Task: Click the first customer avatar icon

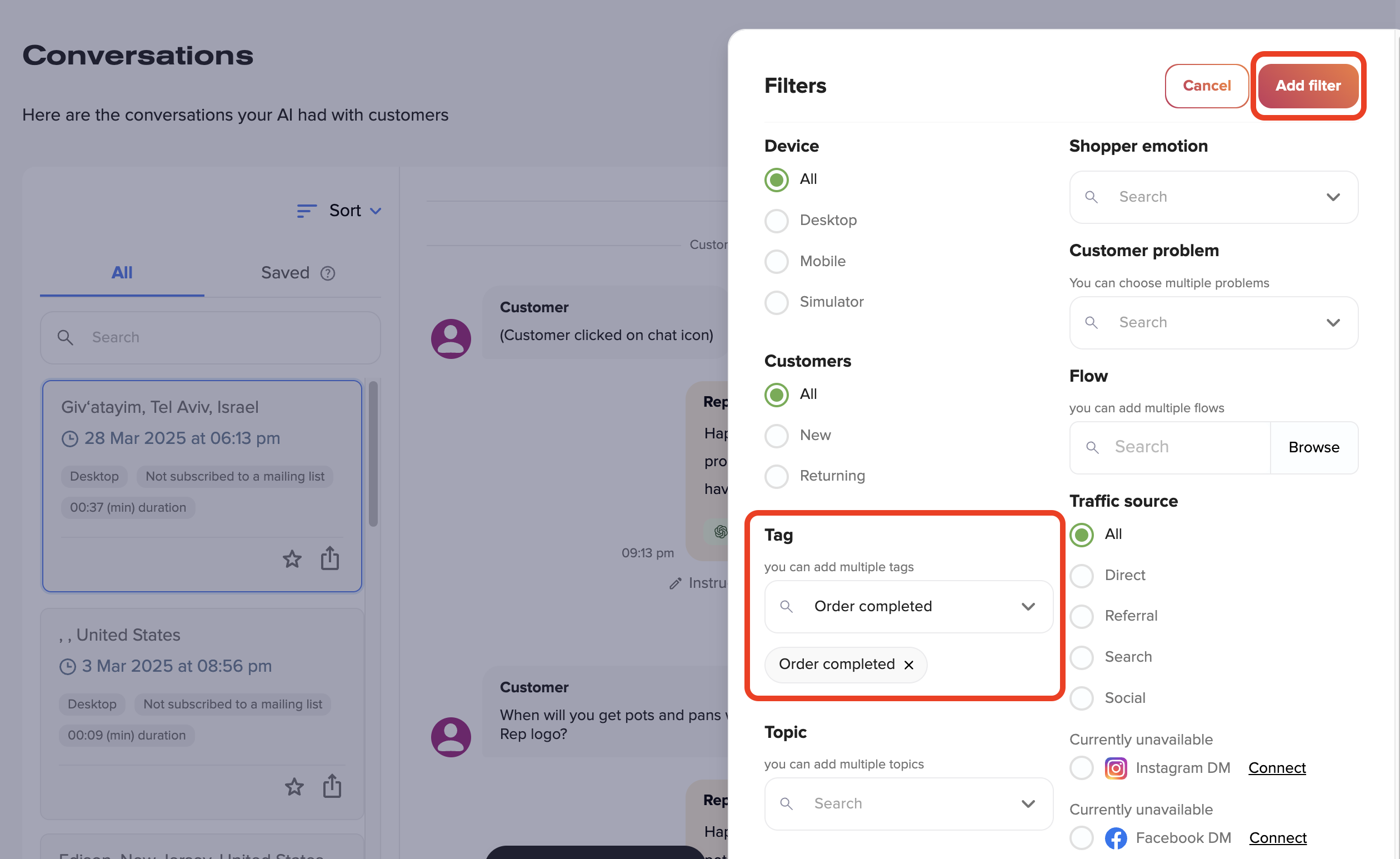Action: point(451,338)
